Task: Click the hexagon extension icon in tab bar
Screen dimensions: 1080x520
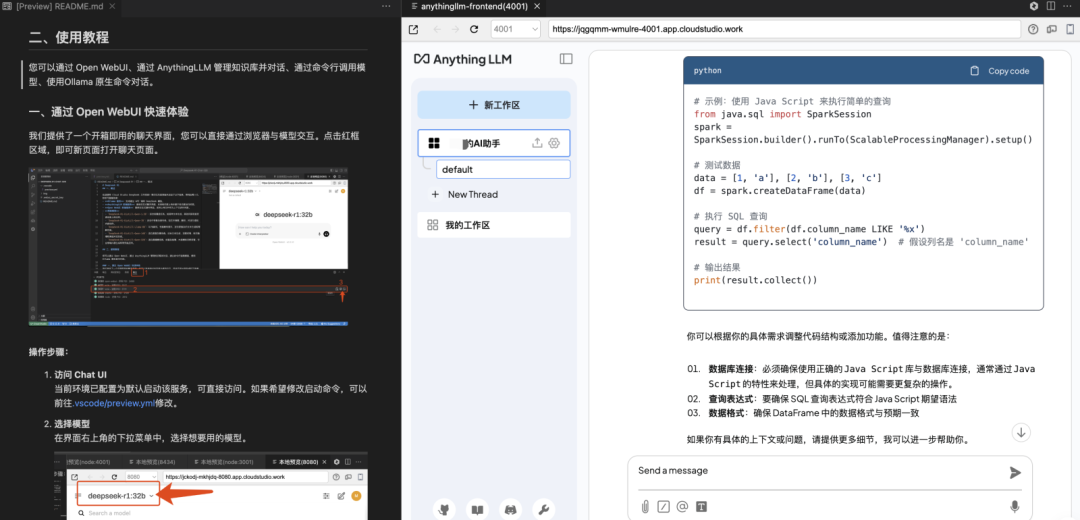Action: (x=1034, y=6)
